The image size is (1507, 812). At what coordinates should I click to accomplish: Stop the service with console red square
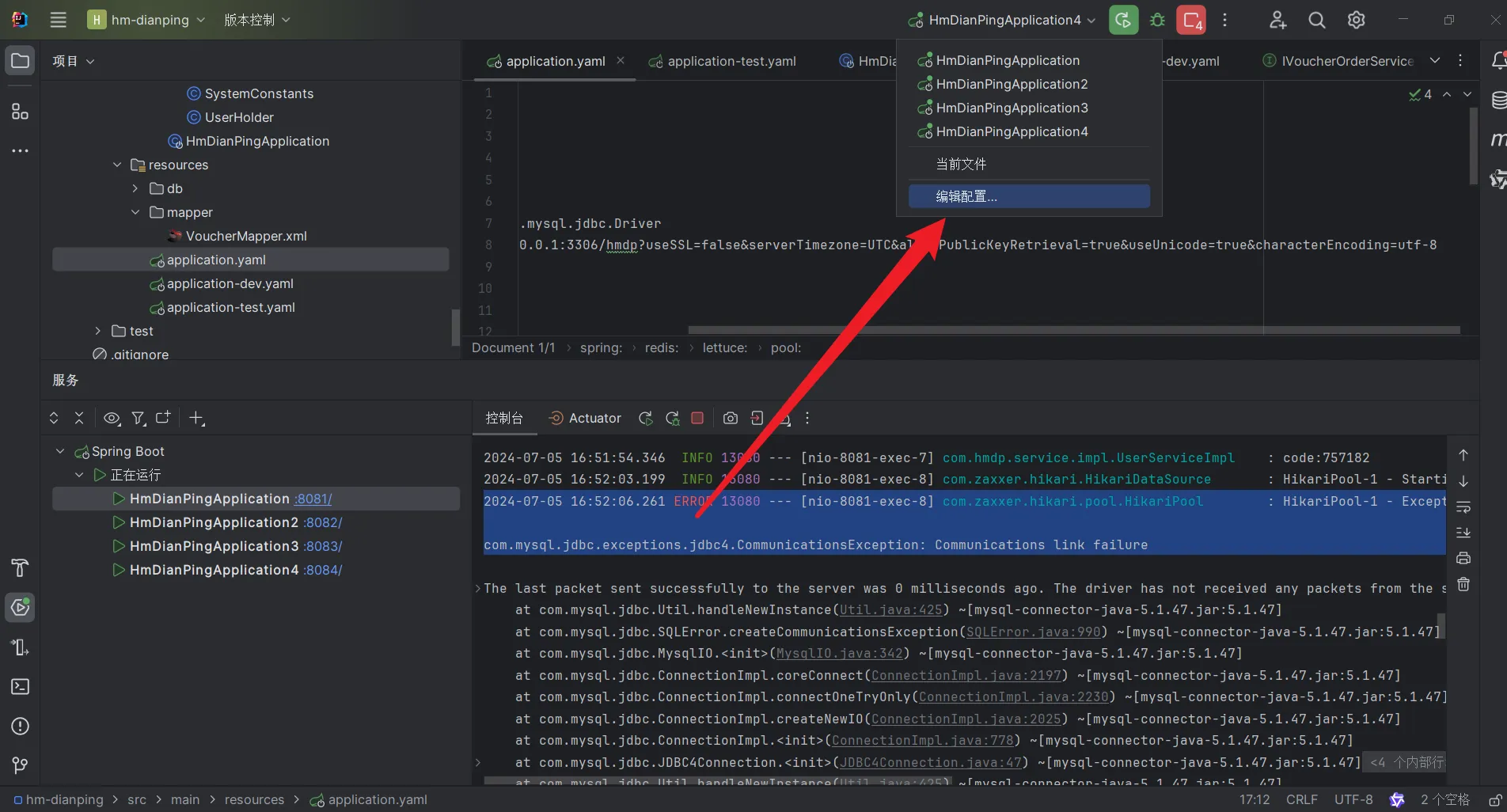tap(697, 418)
